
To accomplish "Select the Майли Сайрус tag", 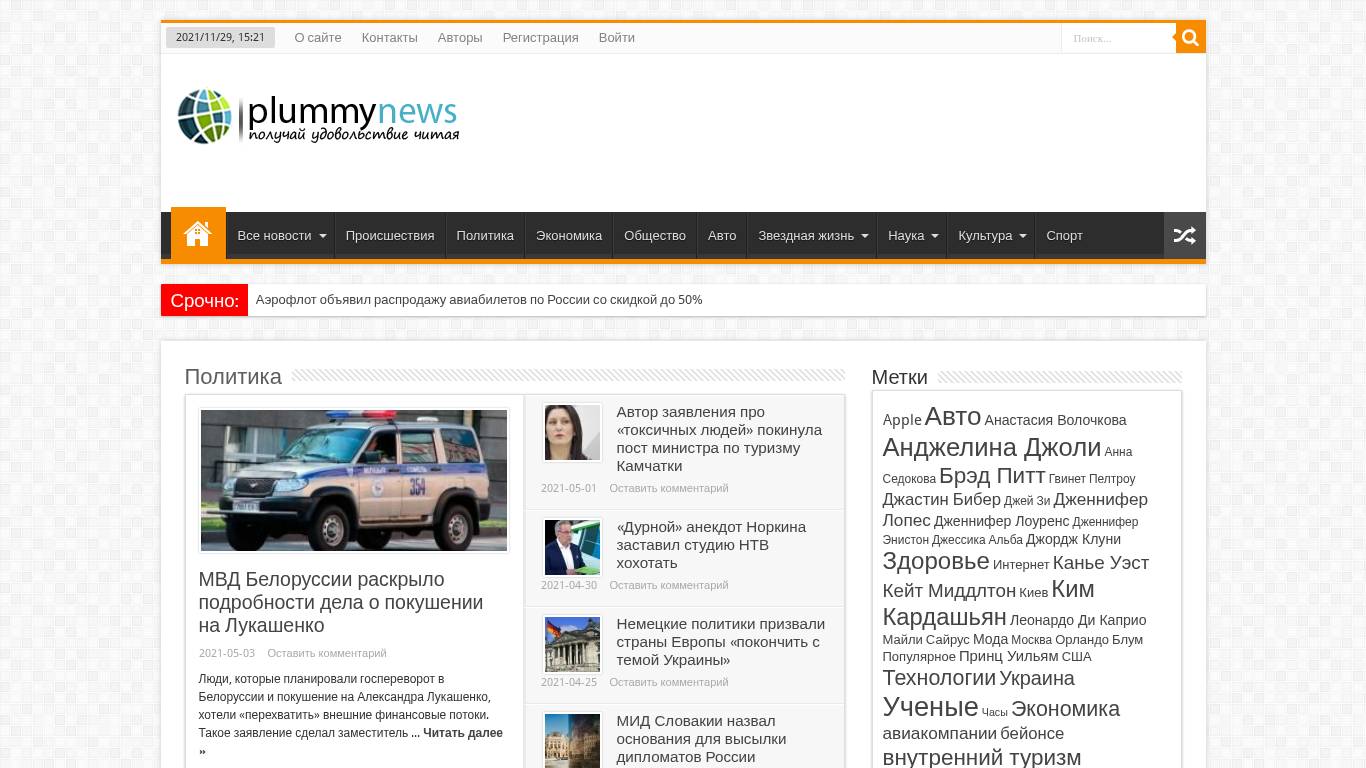I will (926, 639).
